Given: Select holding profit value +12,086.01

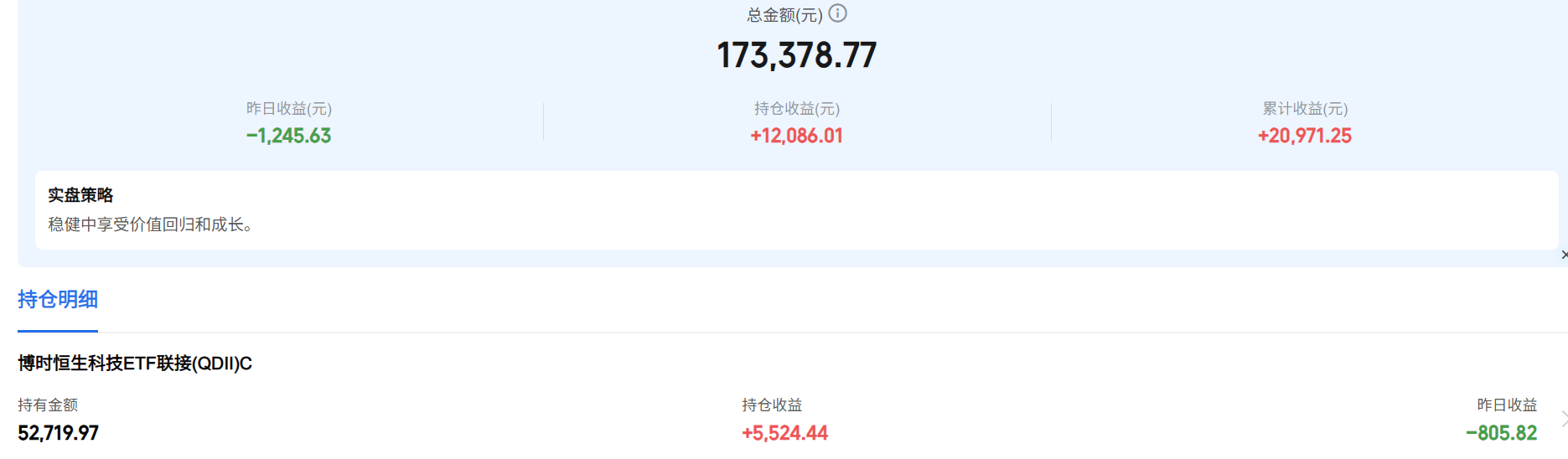Looking at the screenshot, I should (797, 136).
